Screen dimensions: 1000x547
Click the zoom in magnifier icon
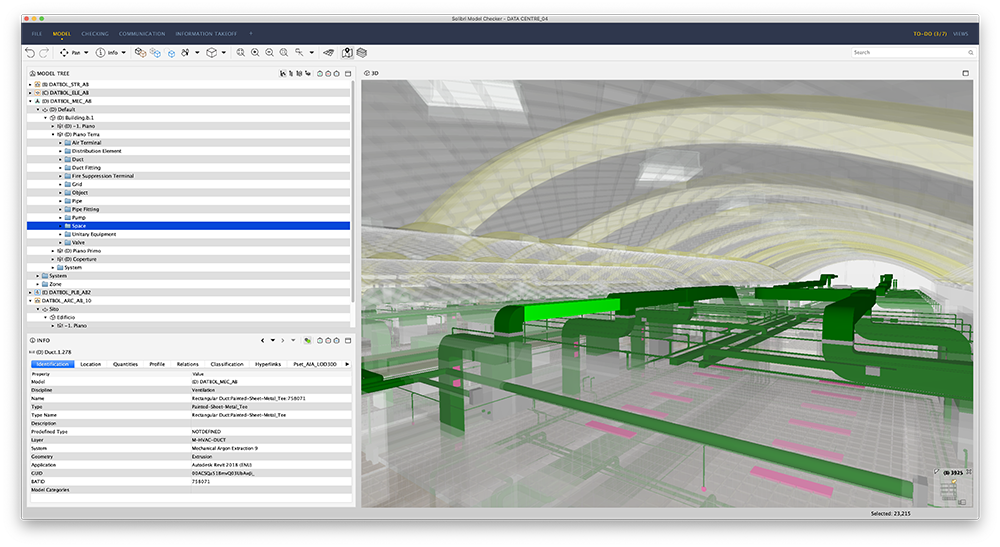tap(255, 53)
